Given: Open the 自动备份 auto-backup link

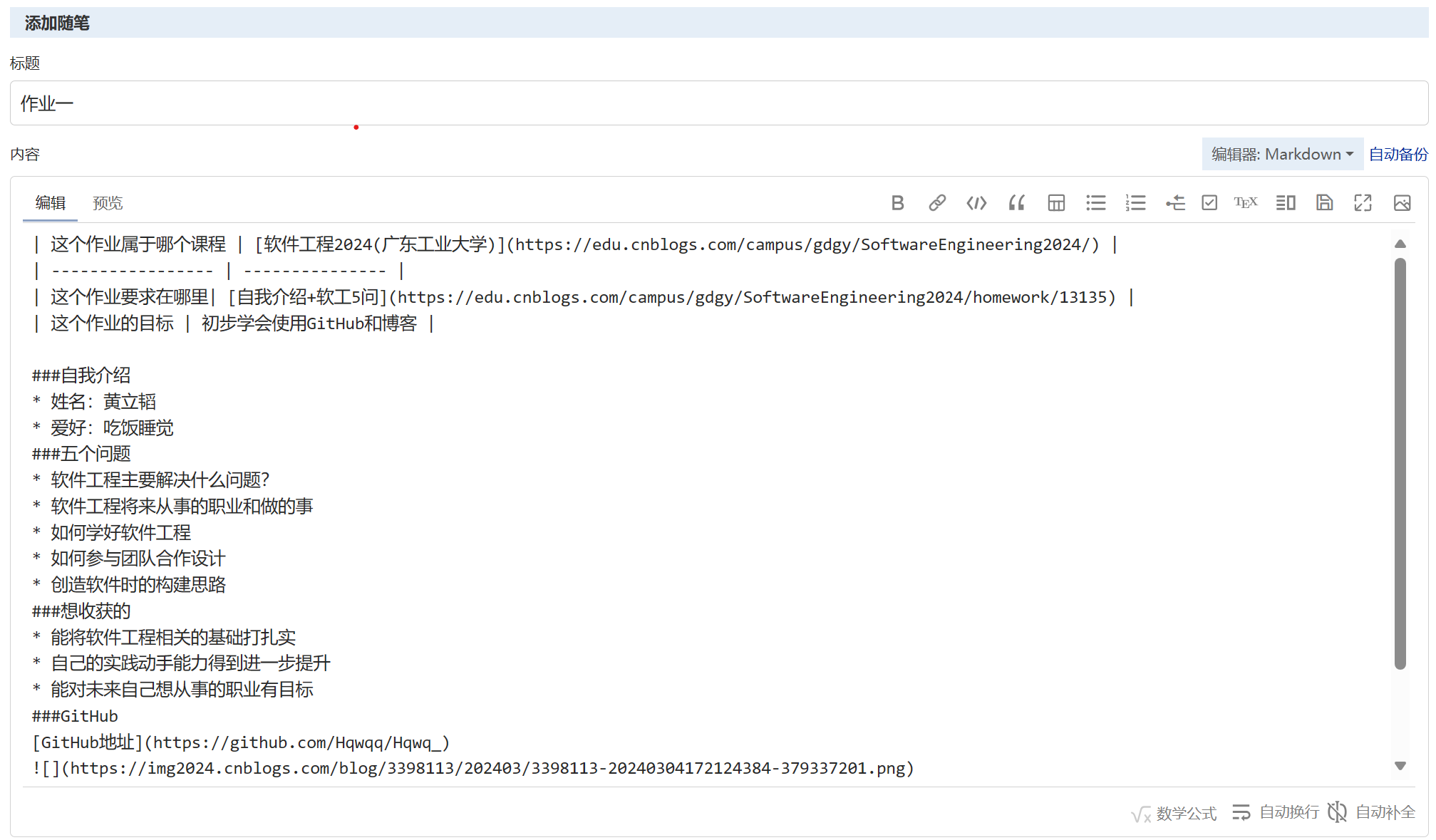Looking at the screenshot, I should click(x=1398, y=155).
